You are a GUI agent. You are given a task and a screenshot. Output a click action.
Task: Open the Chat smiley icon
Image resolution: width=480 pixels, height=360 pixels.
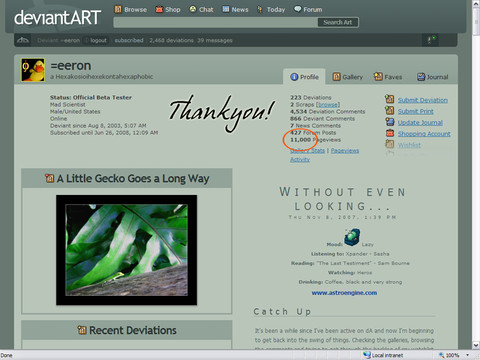click(x=193, y=9)
